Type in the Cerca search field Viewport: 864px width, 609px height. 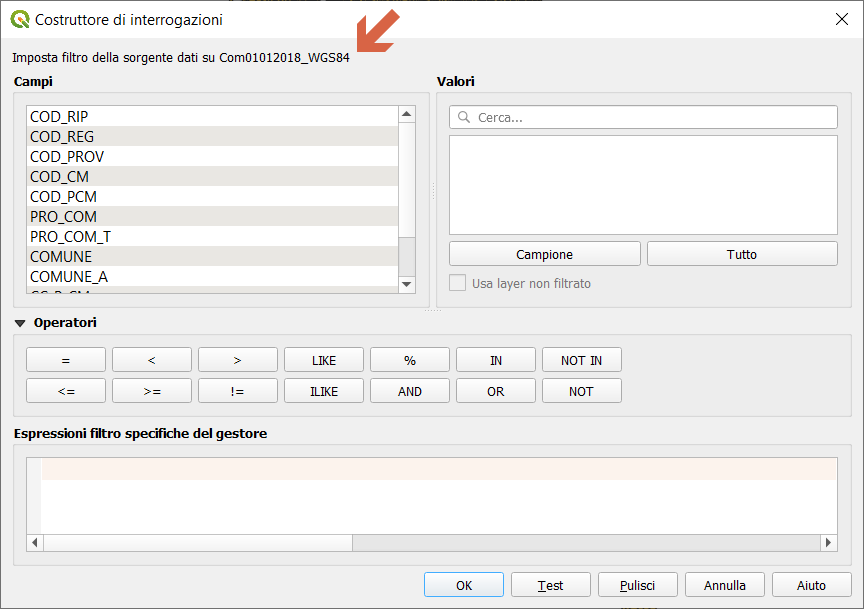[650, 117]
